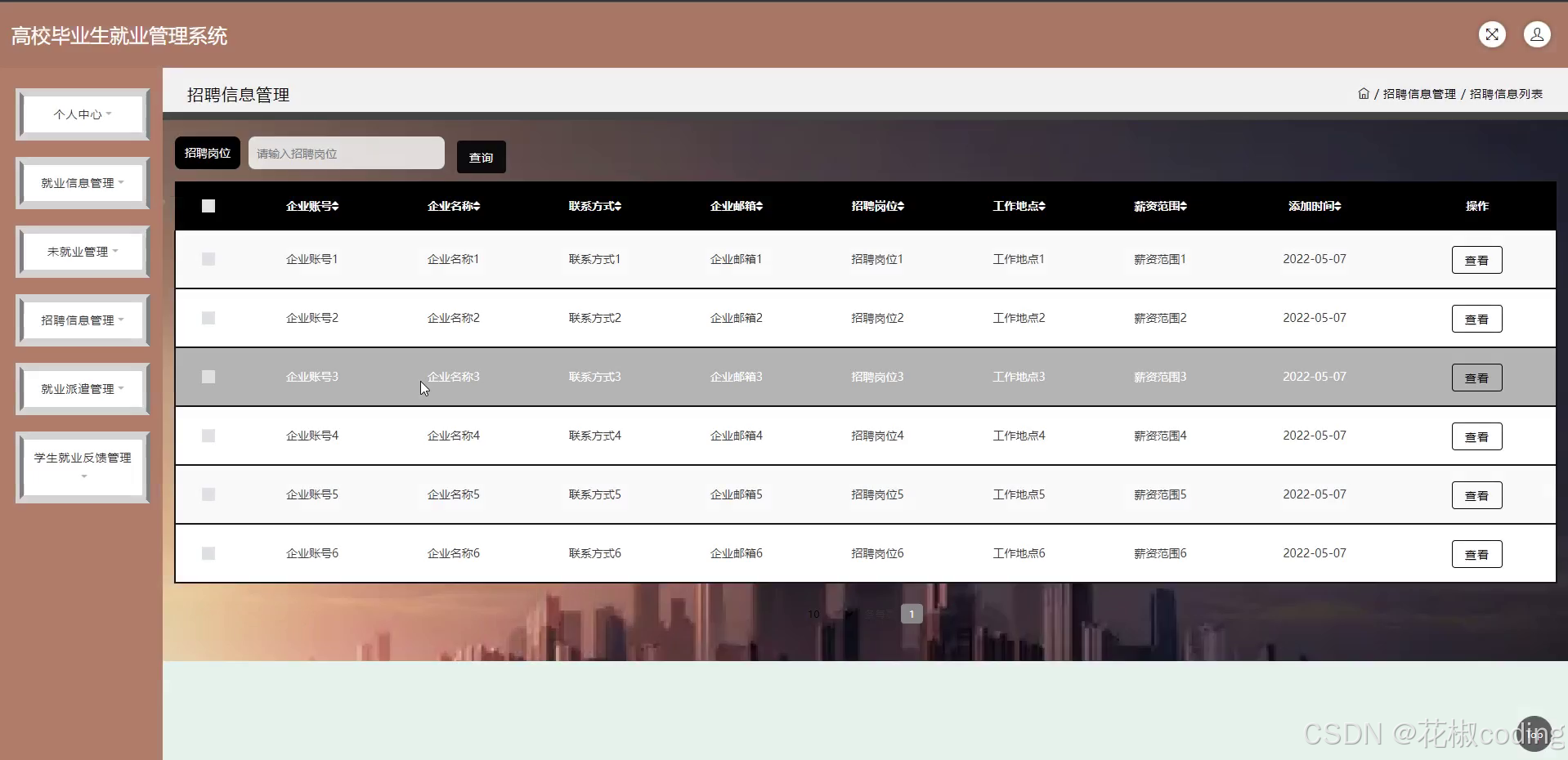
Task: Check the row checkbox for 企业账号2
Action: coord(208,318)
